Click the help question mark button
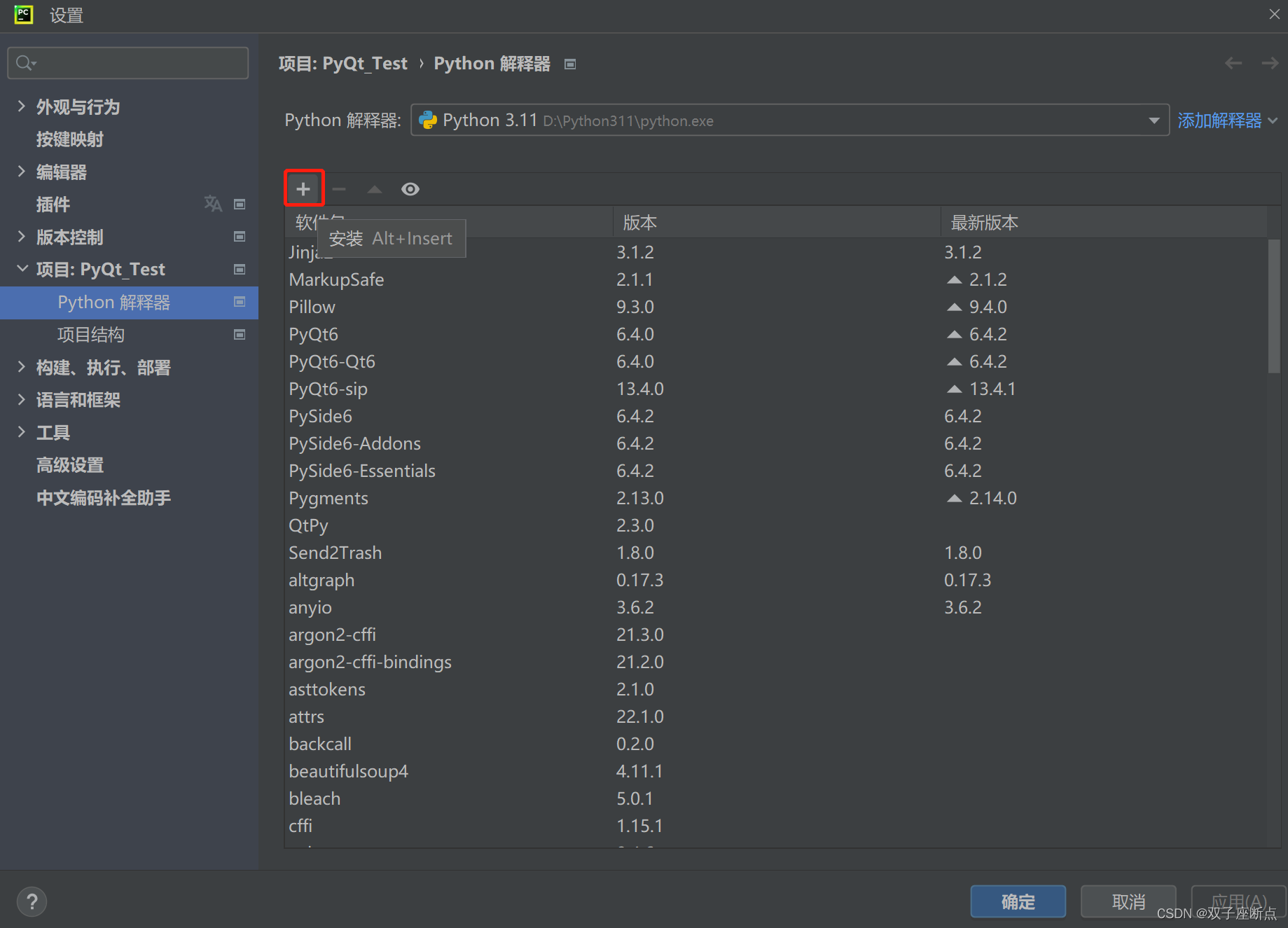The image size is (1288, 928). pos(32,902)
